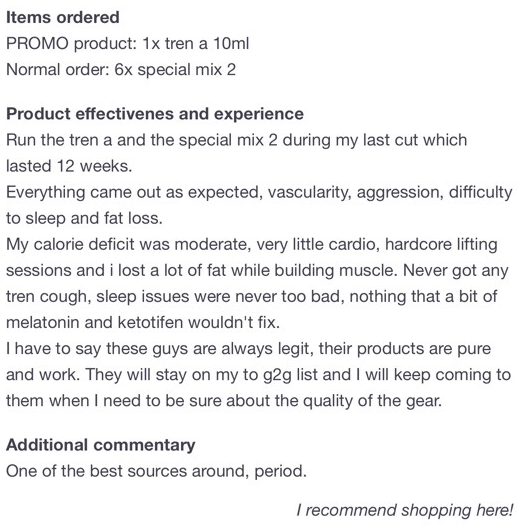Screen dimensions: 522x528
Task: Click the word 'g2g' in the review
Action: [277, 375]
